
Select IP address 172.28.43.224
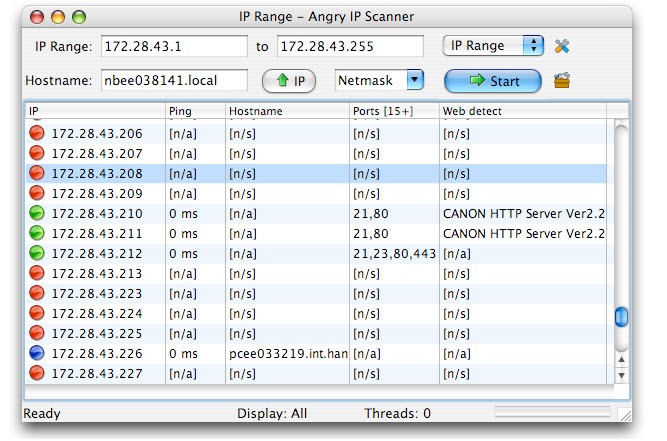(97, 313)
